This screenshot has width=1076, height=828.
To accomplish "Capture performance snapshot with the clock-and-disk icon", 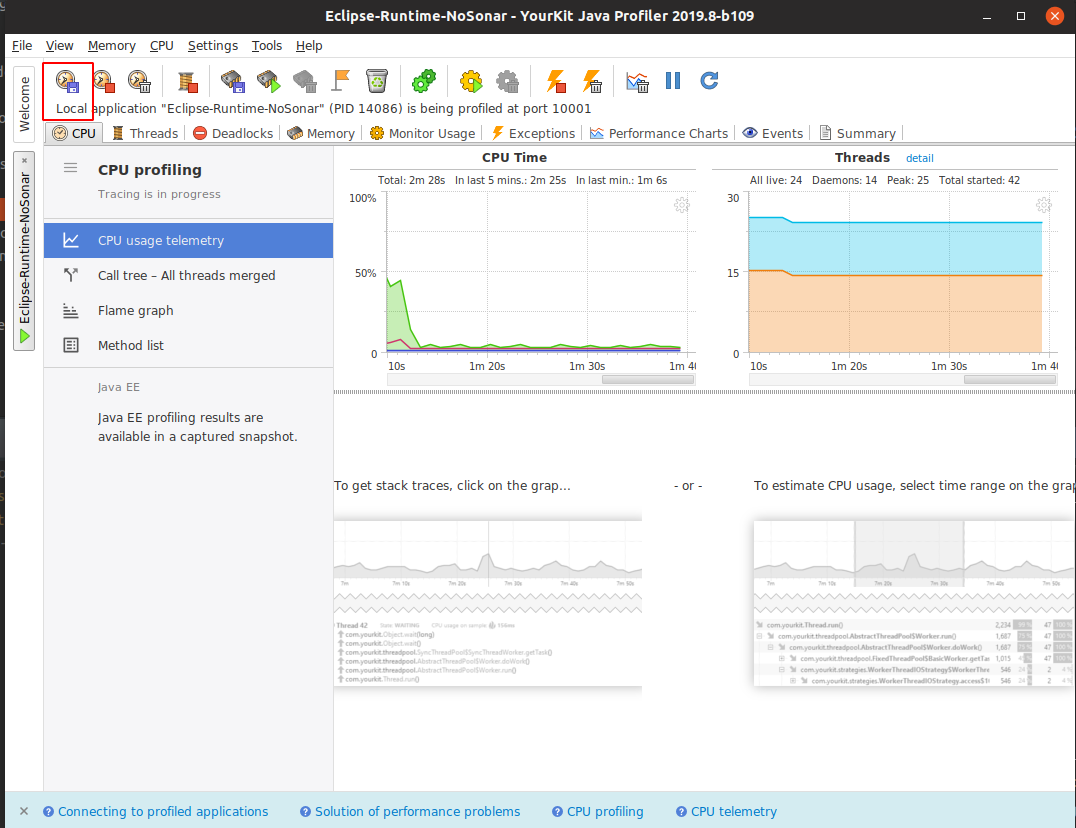I will 67,81.
